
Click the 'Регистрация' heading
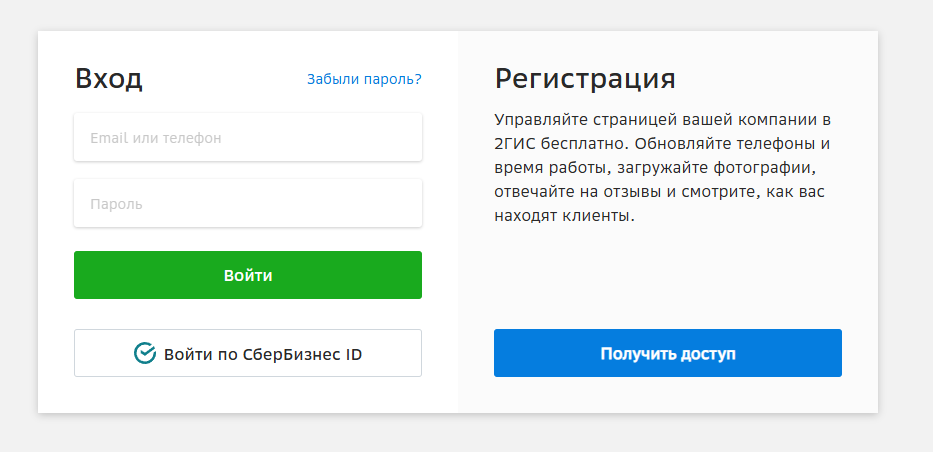pyautogui.click(x=585, y=79)
